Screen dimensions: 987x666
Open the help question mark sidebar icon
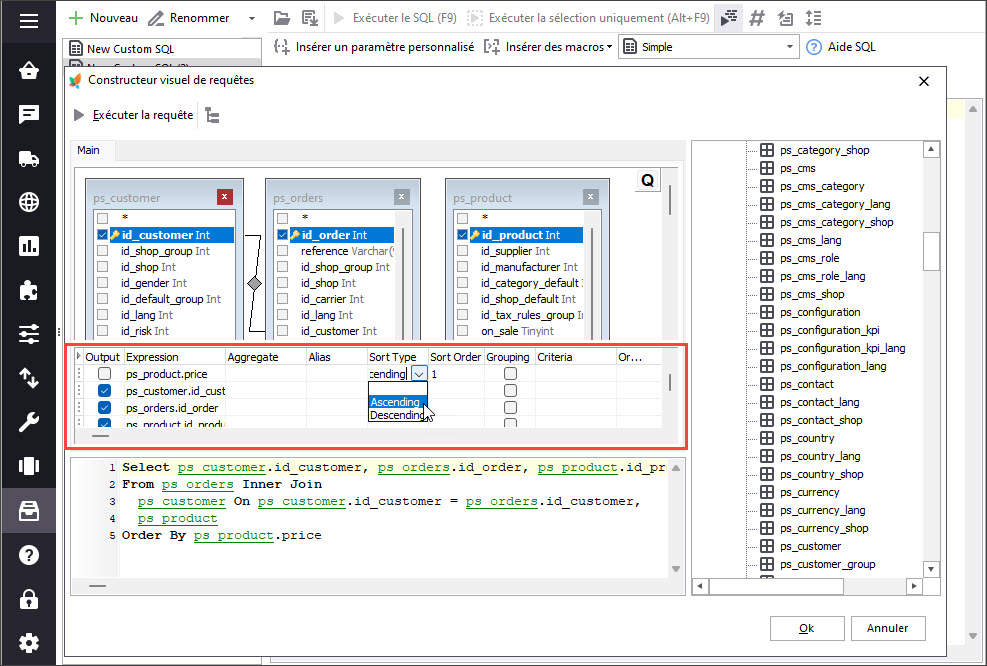tap(28, 555)
